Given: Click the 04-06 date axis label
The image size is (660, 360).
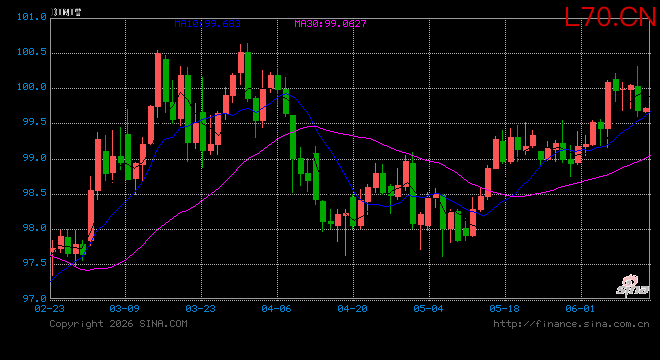Looking at the screenshot, I should click(x=276, y=309).
